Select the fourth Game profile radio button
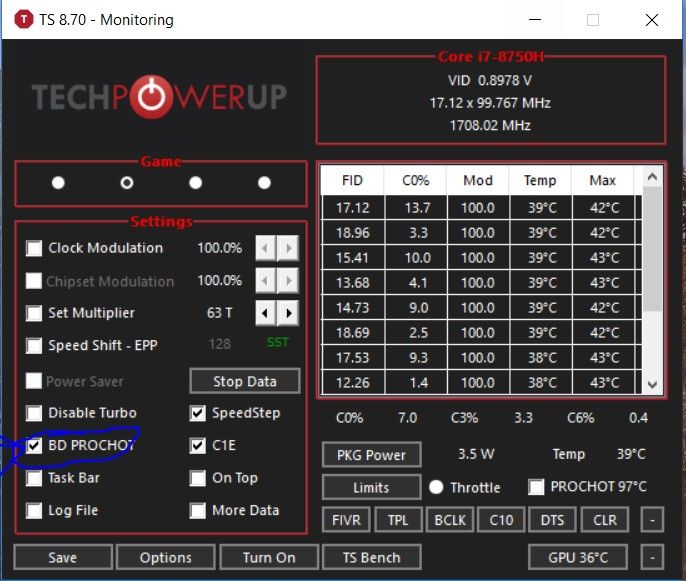 coord(264,182)
